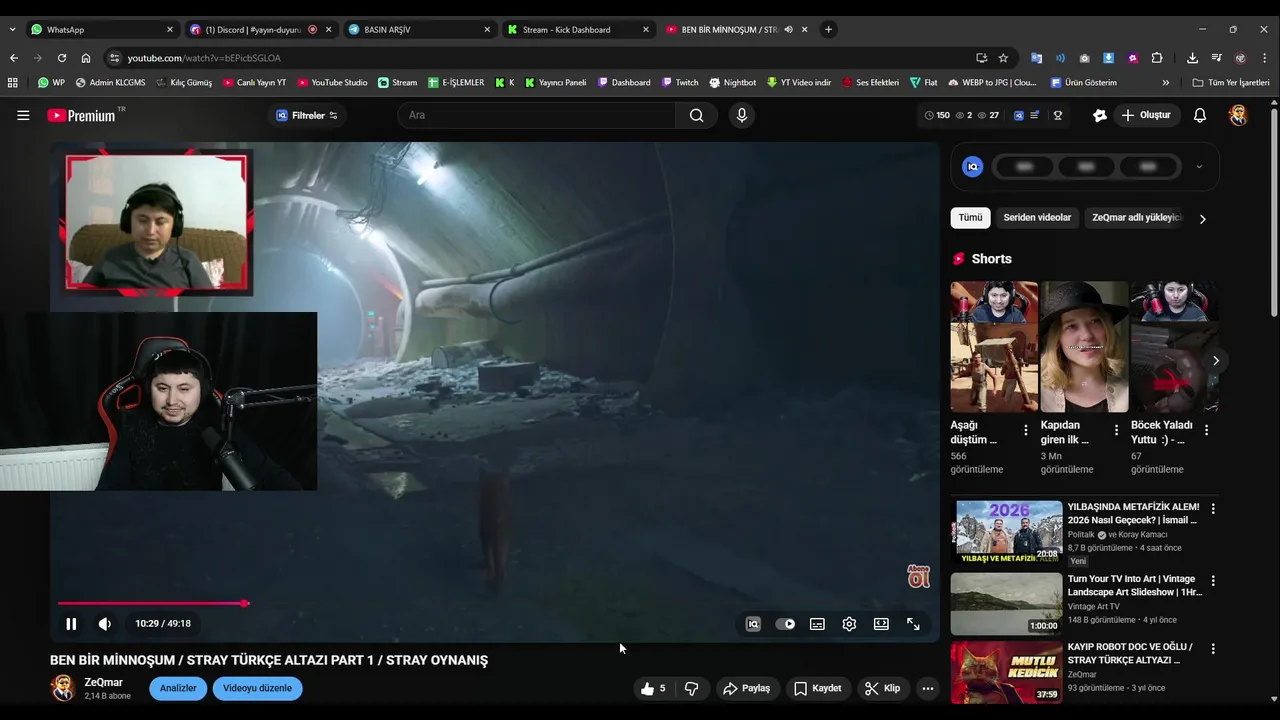This screenshot has width=1280, height=720.
Task: Open options for Vintage Landscape Art video
Action: pyautogui.click(x=1213, y=581)
